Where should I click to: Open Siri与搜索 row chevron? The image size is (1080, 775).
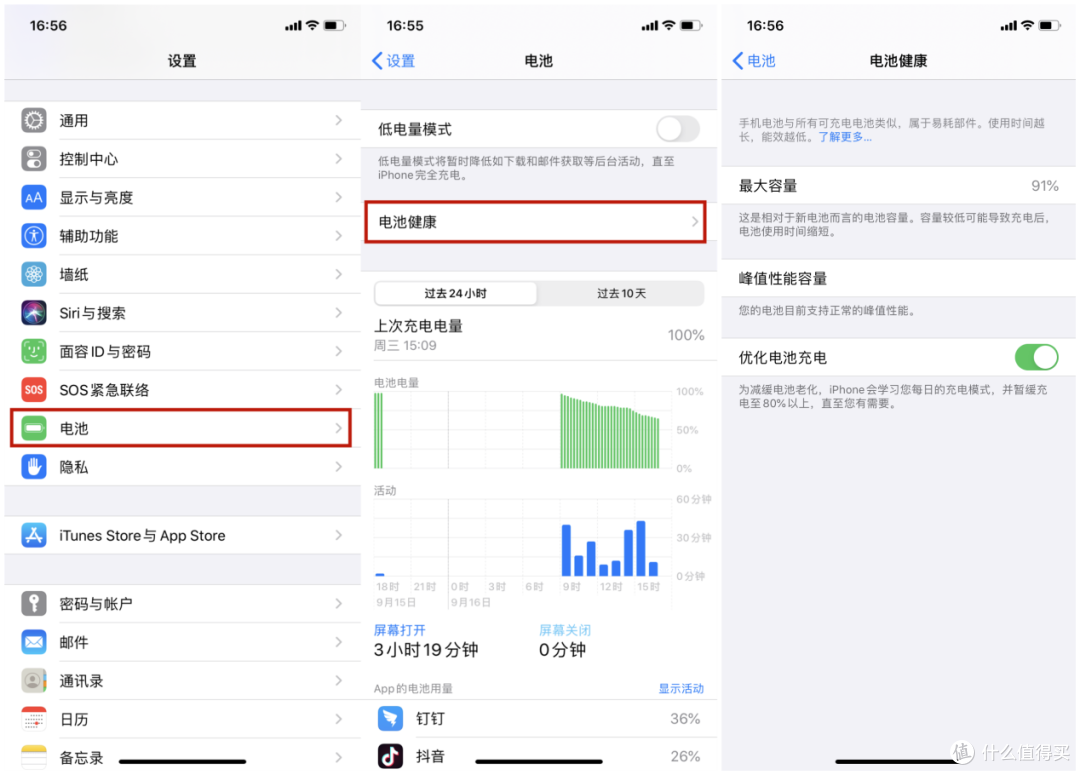pos(338,313)
